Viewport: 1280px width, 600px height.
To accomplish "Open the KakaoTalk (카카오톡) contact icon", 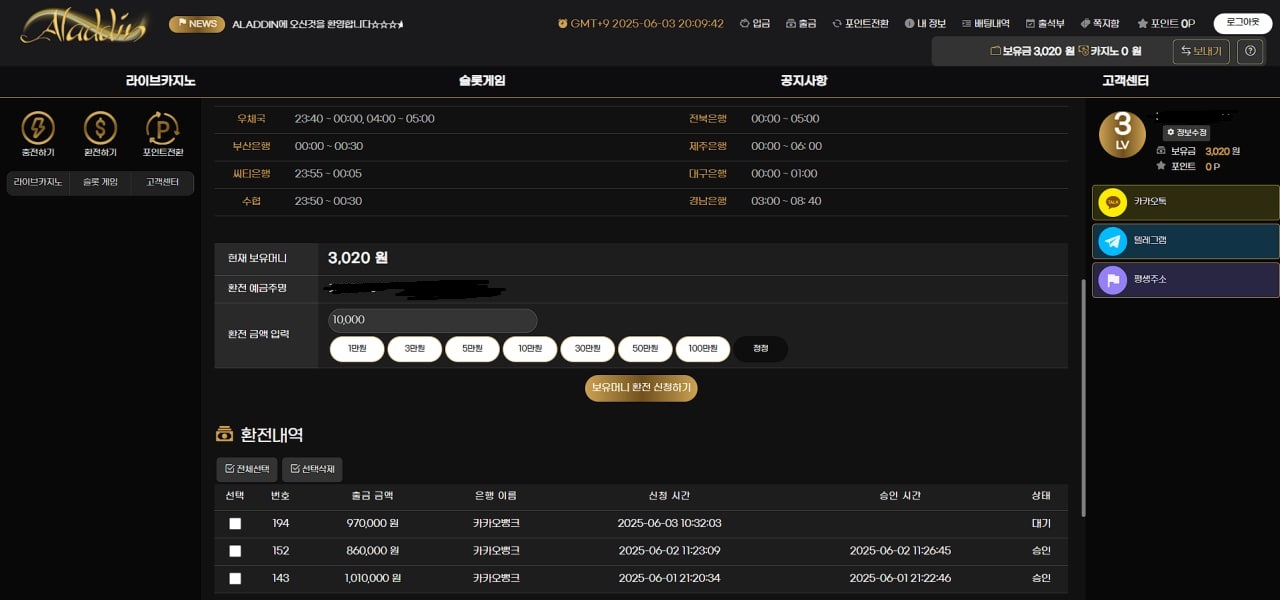I will (x=1112, y=202).
